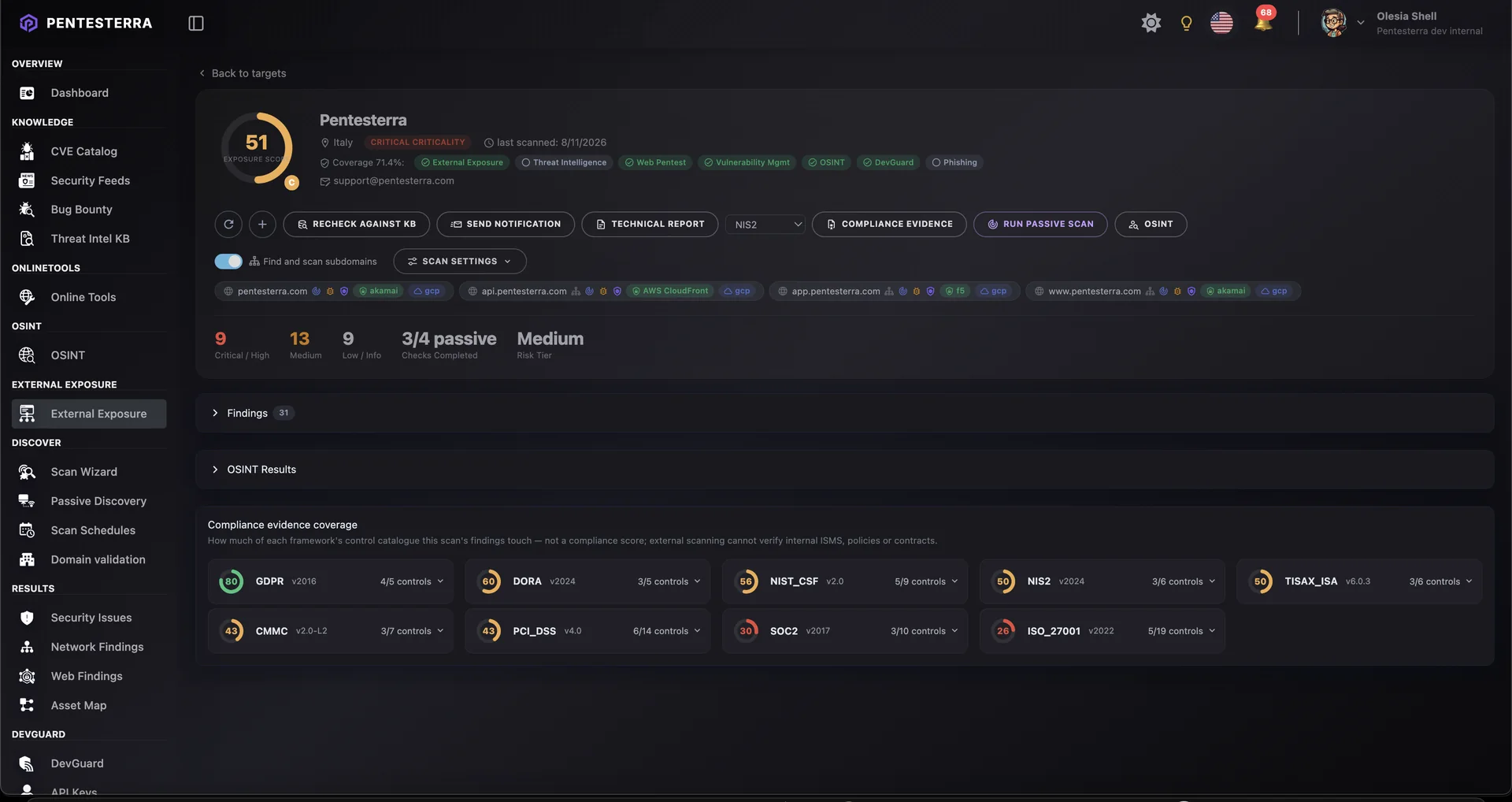Collapse the sidebar panel icon
Viewport: 1512px width, 802px height.
point(196,24)
